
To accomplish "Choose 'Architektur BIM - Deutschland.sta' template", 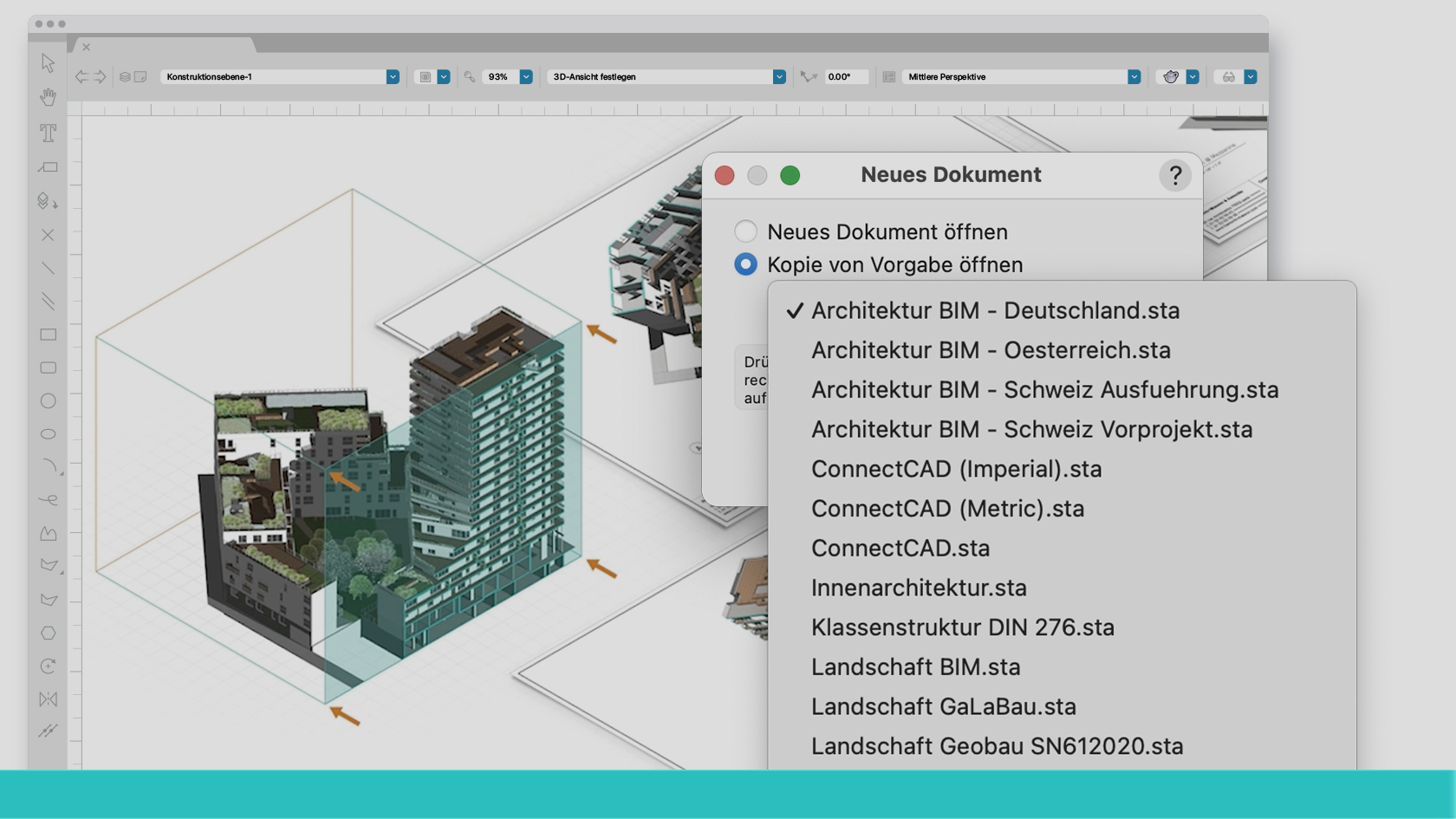I will point(1062,310).
